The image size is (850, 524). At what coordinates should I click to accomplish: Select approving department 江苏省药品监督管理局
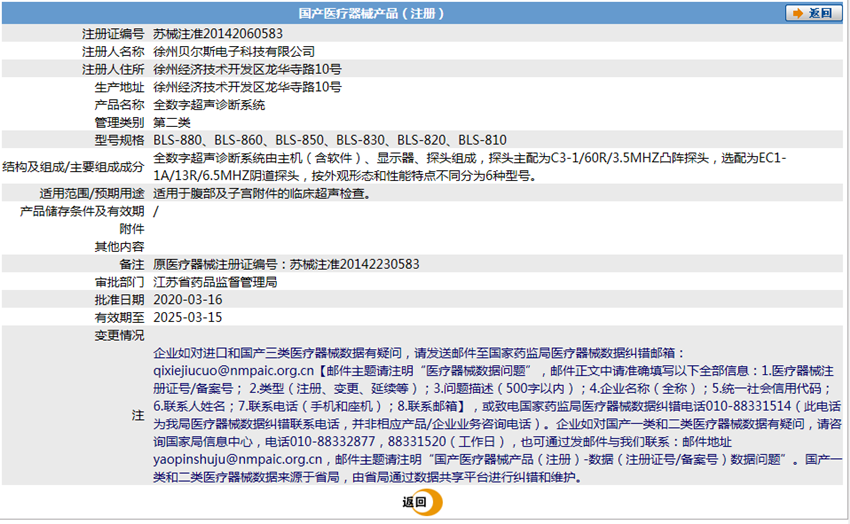click(215, 282)
